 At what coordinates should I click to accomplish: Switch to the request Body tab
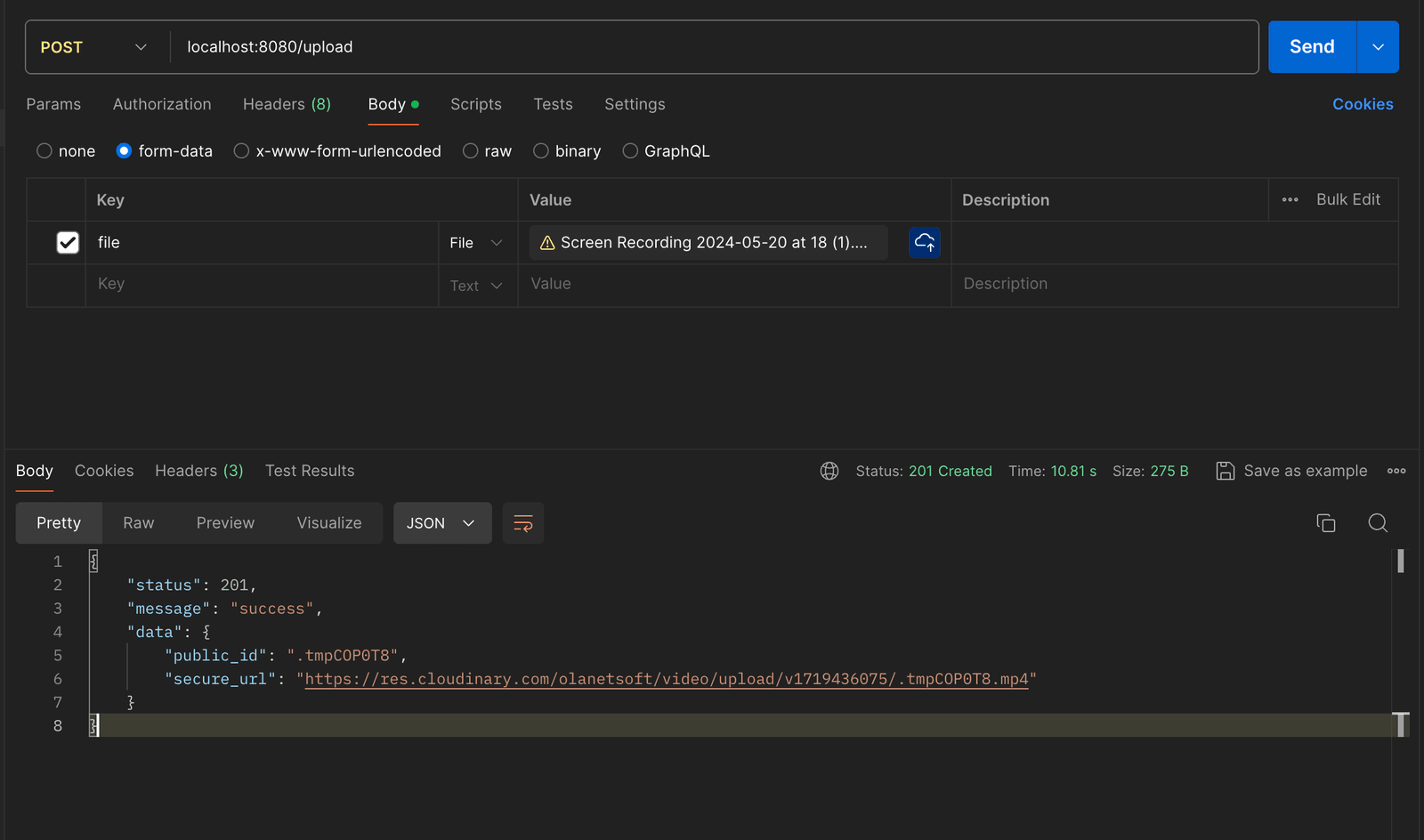pos(393,104)
